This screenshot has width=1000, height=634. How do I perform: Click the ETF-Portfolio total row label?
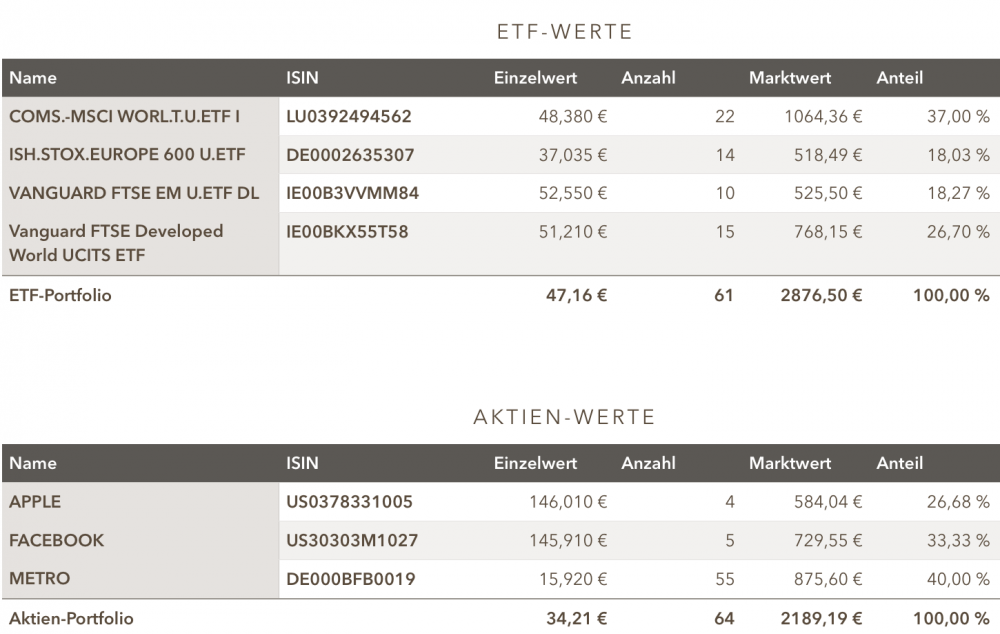pos(60,296)
